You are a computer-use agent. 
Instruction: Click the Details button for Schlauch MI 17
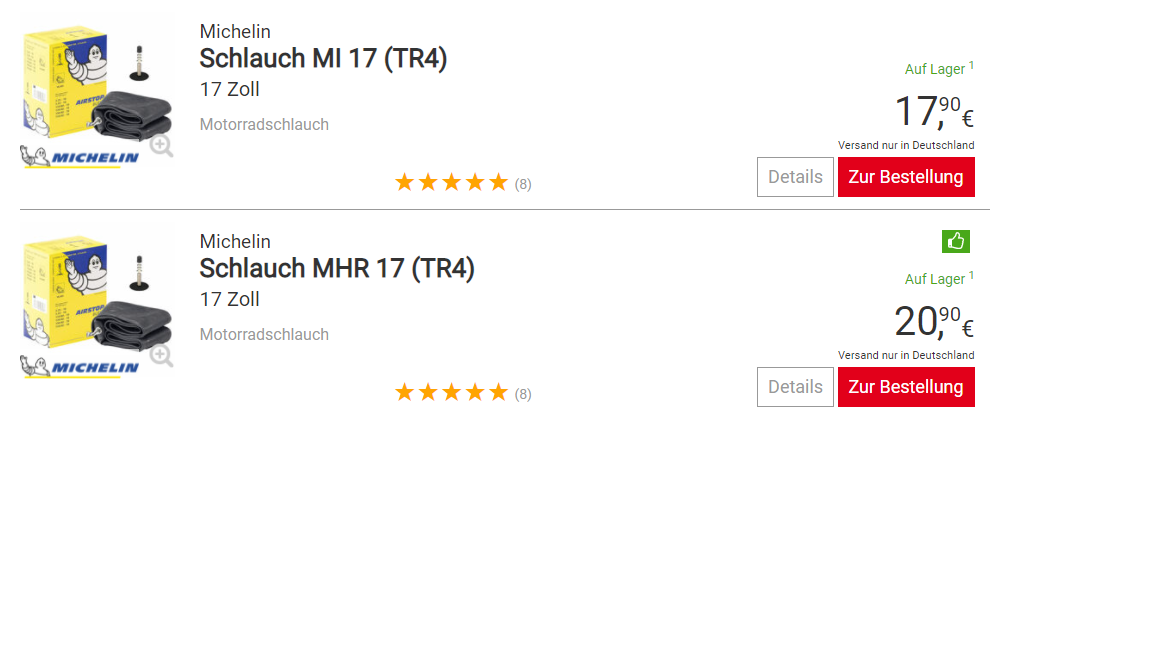pyautogui.click(x=795, y=176)
